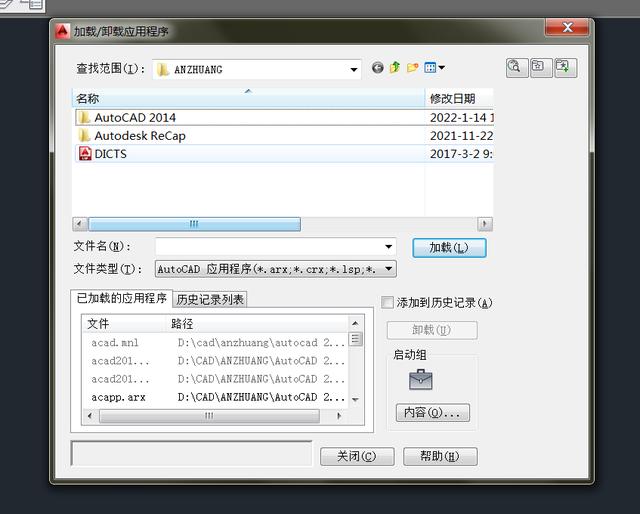Click the Locate folder icon
The width and height of the screenshot is (640, 514).
point(541,67)
